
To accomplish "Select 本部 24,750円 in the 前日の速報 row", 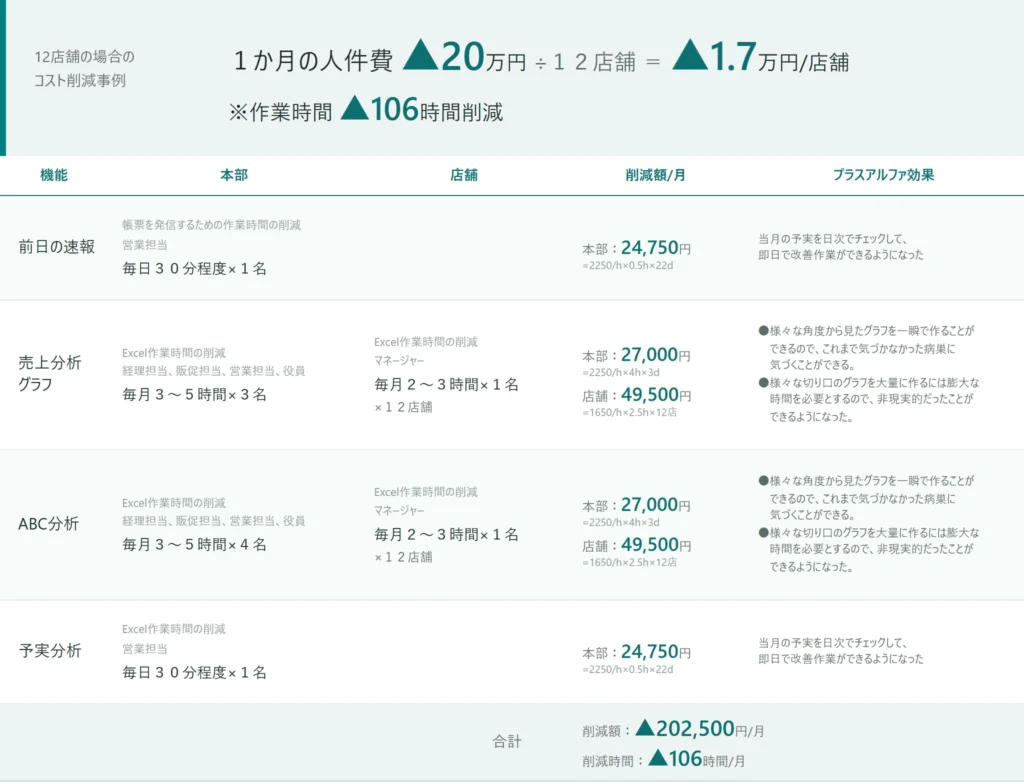I will (637, 248).
